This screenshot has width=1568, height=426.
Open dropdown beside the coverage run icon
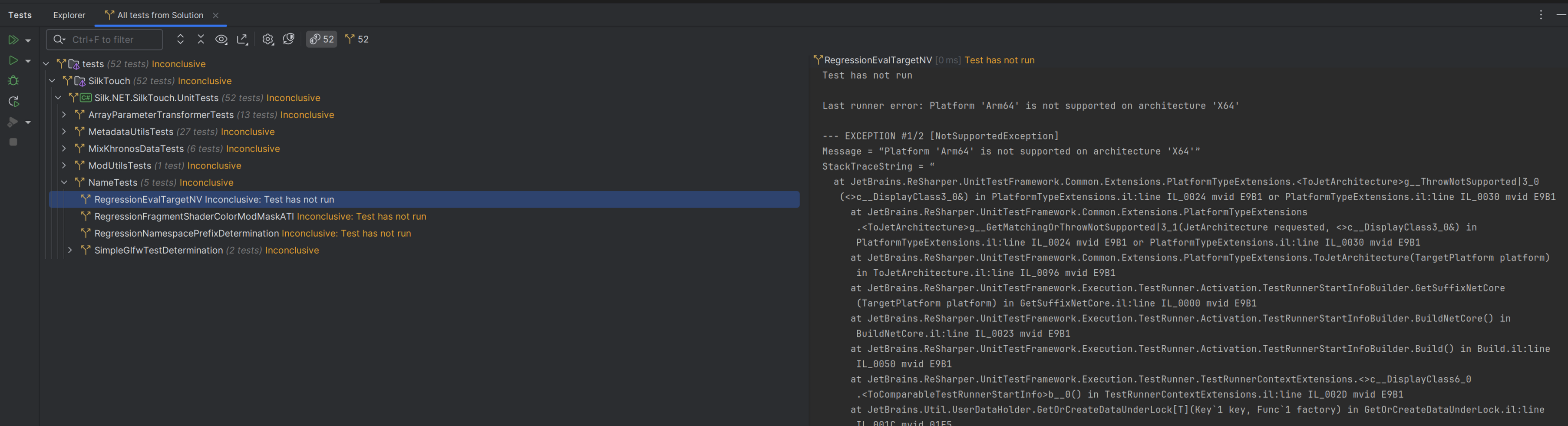(x=28, y=122)
